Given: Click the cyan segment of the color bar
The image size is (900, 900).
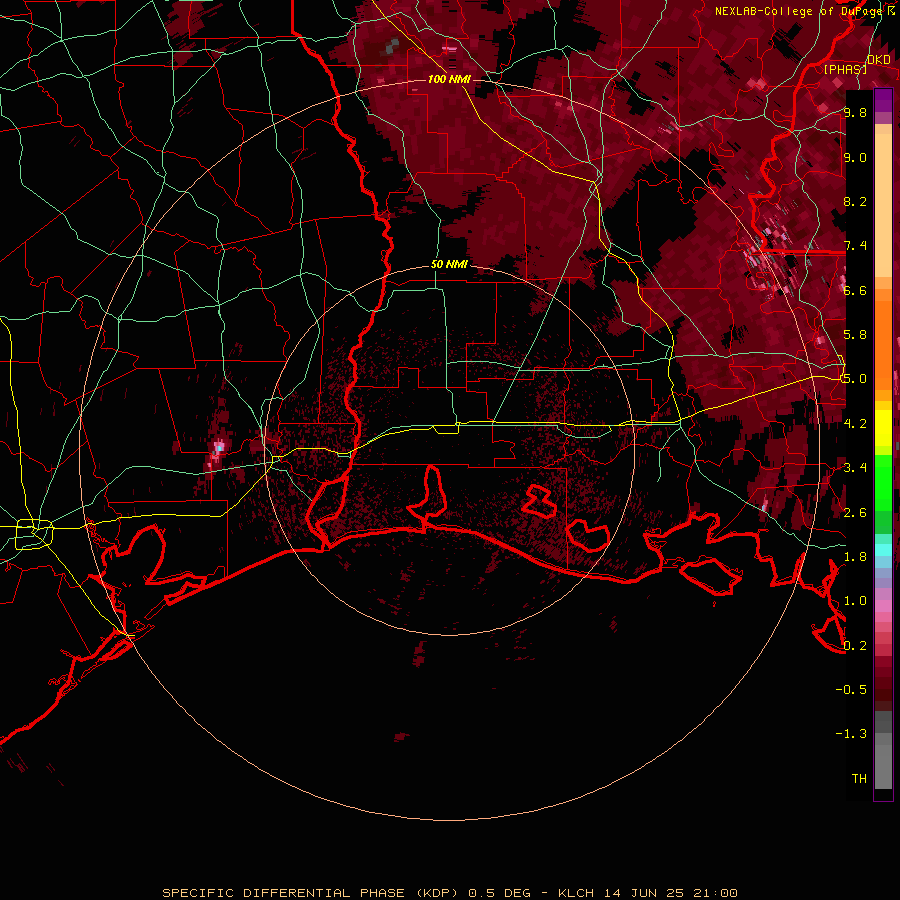Looking at the screenshot, I should click(883, 550).
